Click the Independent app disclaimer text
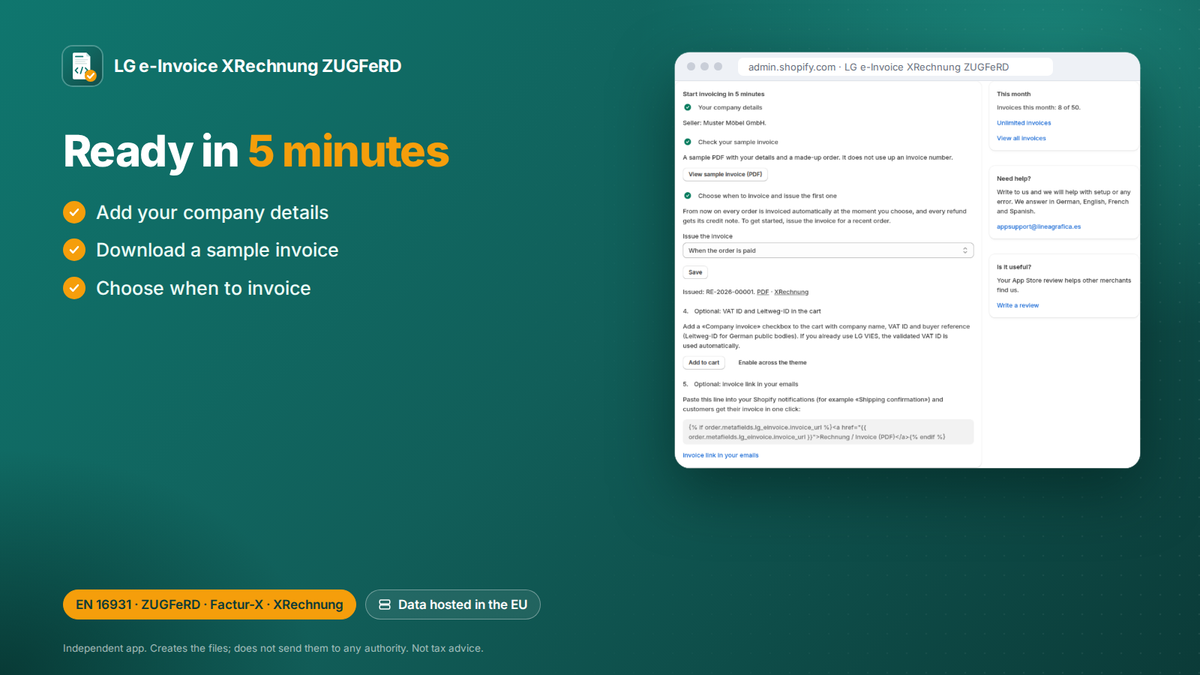Screen dimensions: 1200x675 [273, 648]
